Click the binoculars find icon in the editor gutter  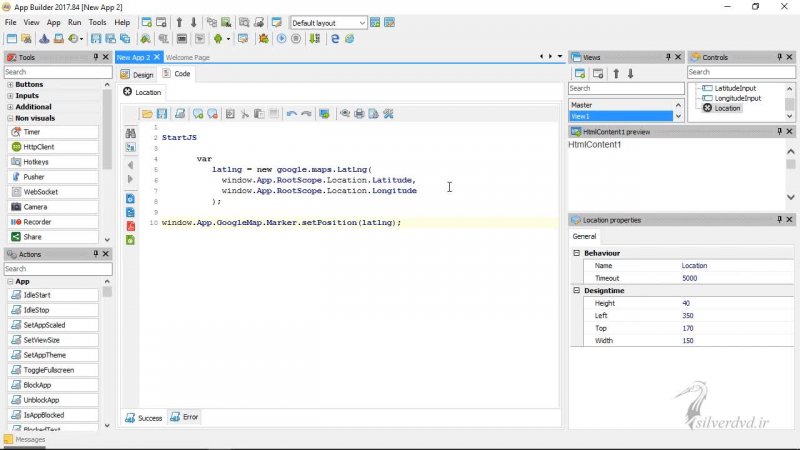(x=130, y=132)
